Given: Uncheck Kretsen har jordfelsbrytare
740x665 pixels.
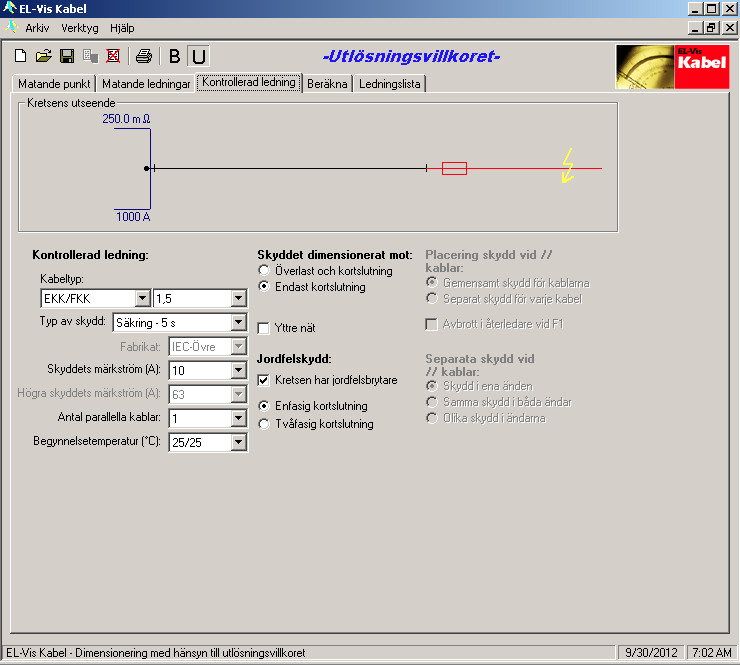Looking at the screenshot, I should [265, 380].
